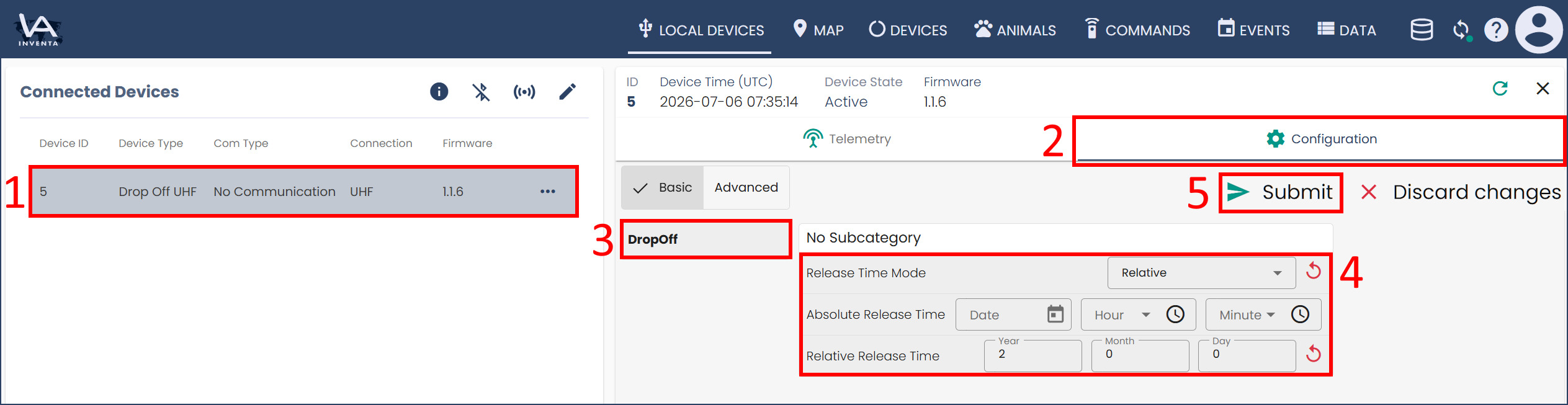Expand the Release Time Mode dropdown
This screenshot has height=405, width=1568.
point(1201,273)
